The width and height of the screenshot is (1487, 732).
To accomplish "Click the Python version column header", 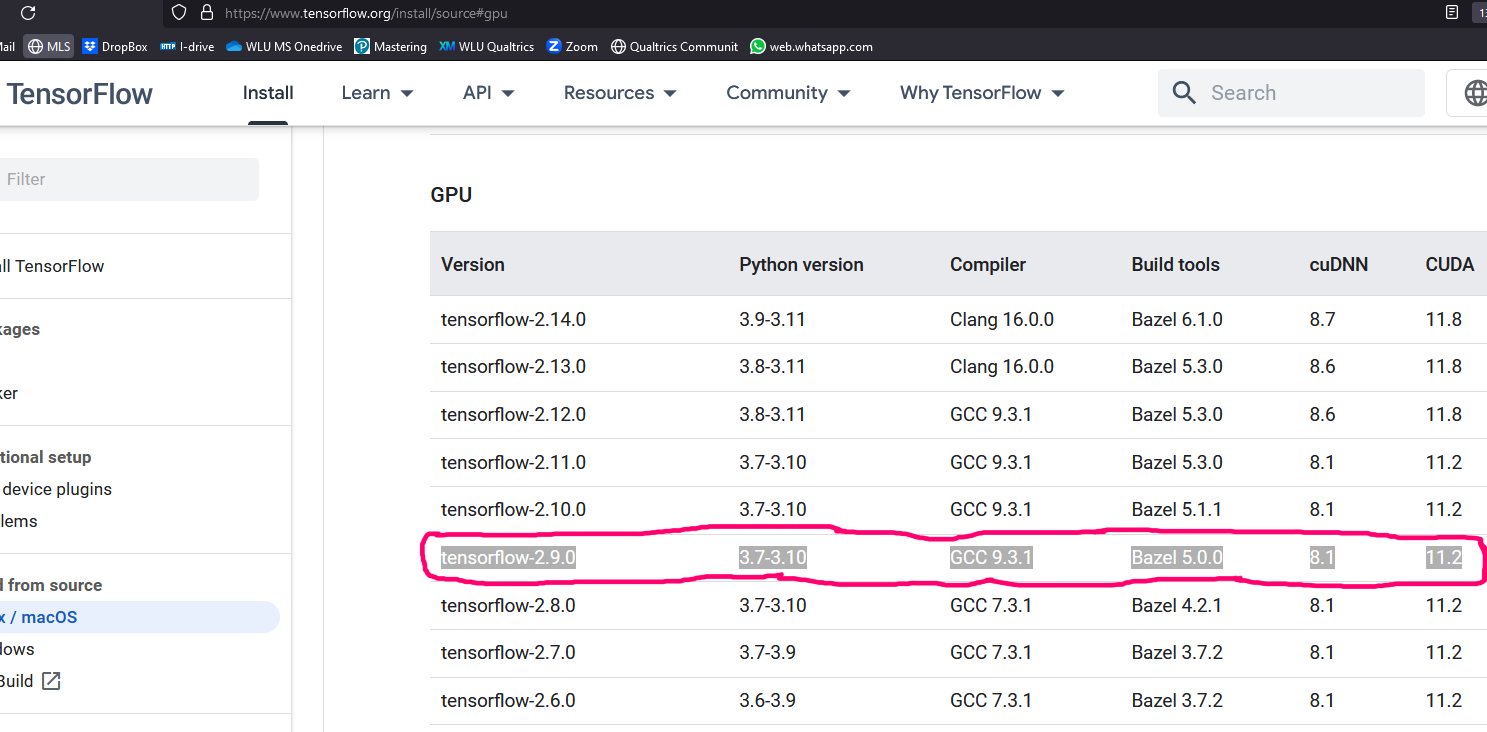I will tap(801, 264).
